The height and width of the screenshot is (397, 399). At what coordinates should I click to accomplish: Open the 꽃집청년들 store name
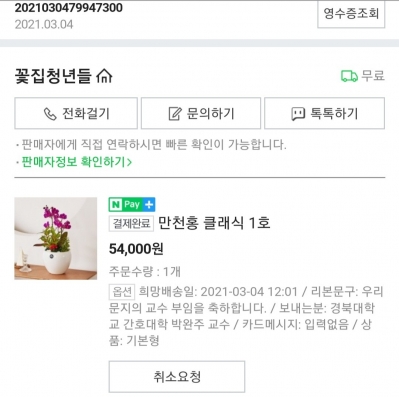pyautogui.click(x=53, y=76)
